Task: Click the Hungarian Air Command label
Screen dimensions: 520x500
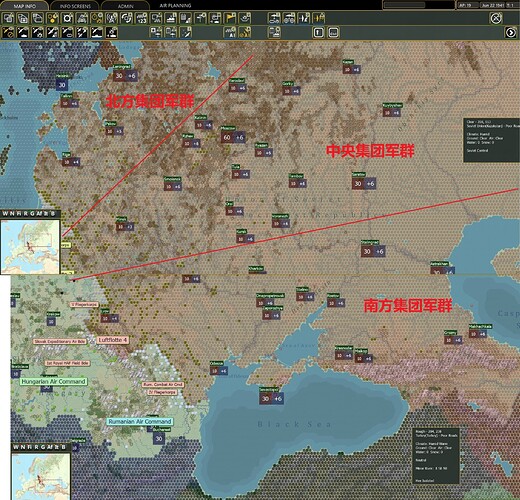Action: click(x=53, y=381)
